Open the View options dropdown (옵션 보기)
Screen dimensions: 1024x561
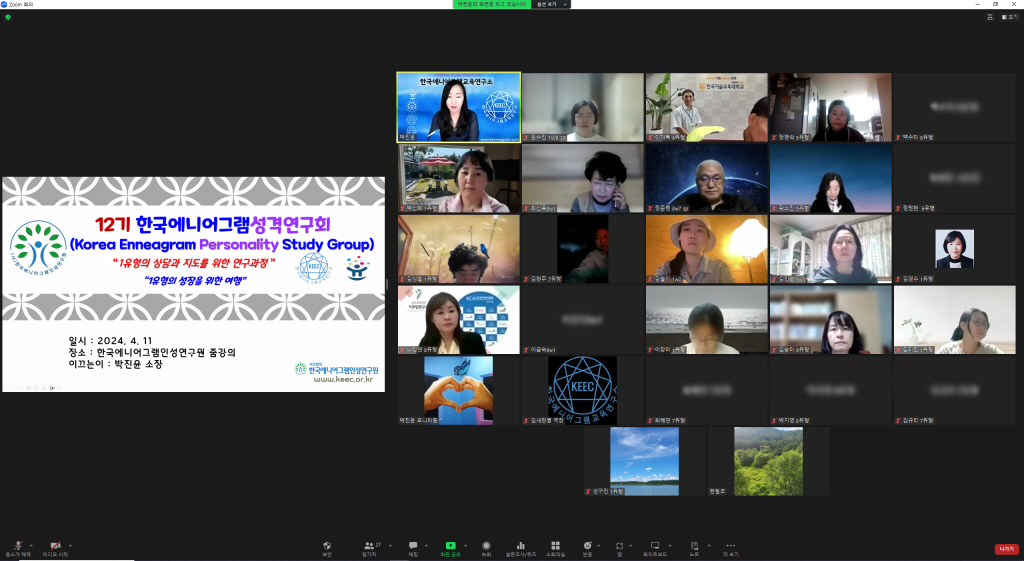[x=551, y=4]
